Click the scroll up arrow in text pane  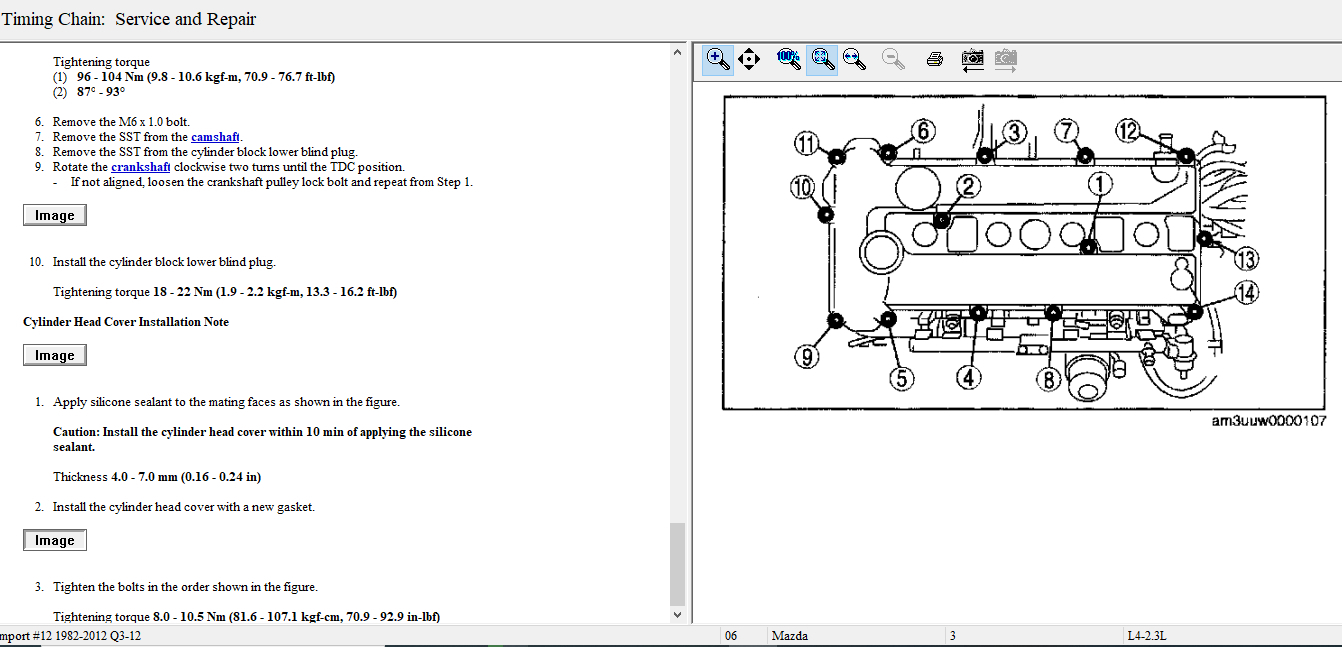pyautogui.click(x=678, y=51)
